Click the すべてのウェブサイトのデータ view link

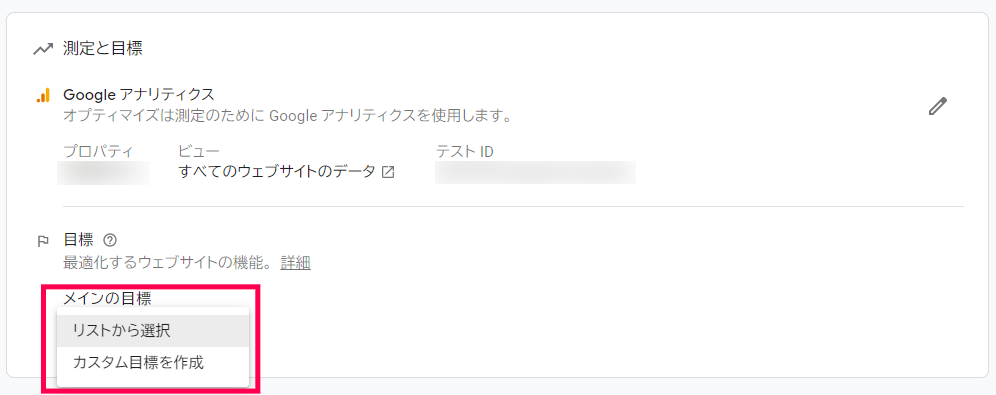pos(278,172)
